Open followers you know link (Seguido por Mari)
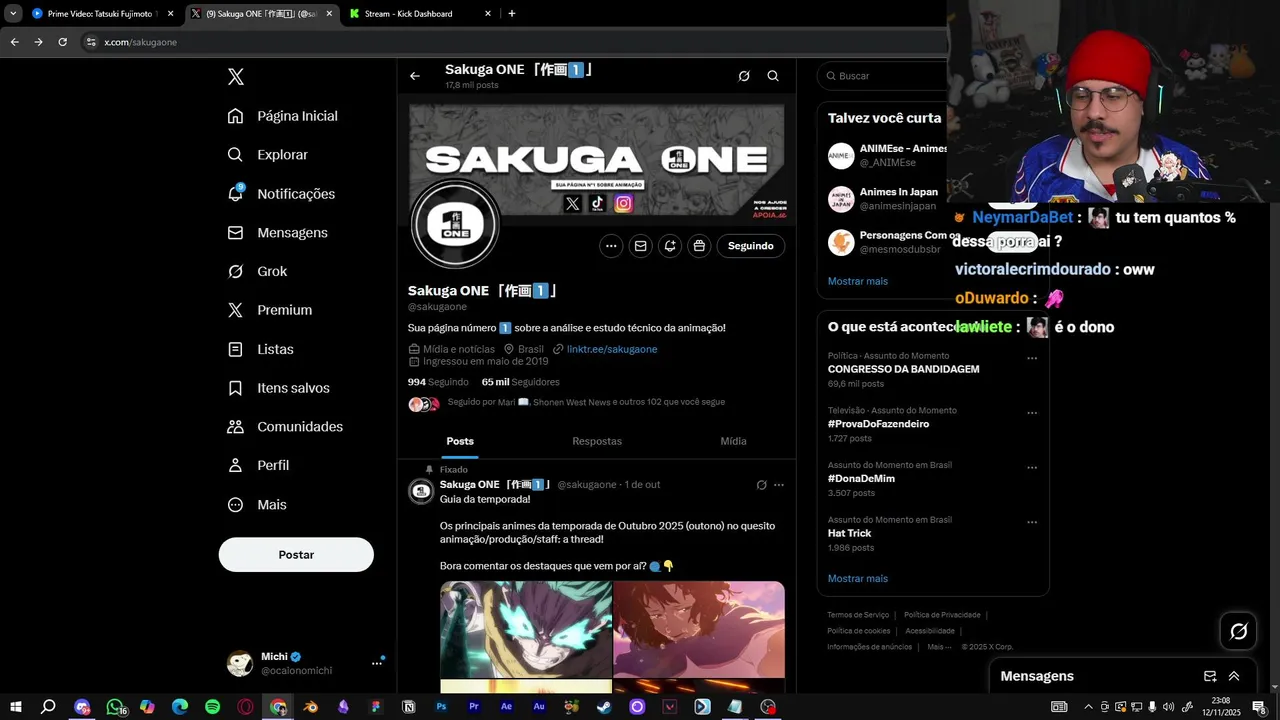Image resolution: width=1280 pixels, height=720 pixels. coord(586,402)
